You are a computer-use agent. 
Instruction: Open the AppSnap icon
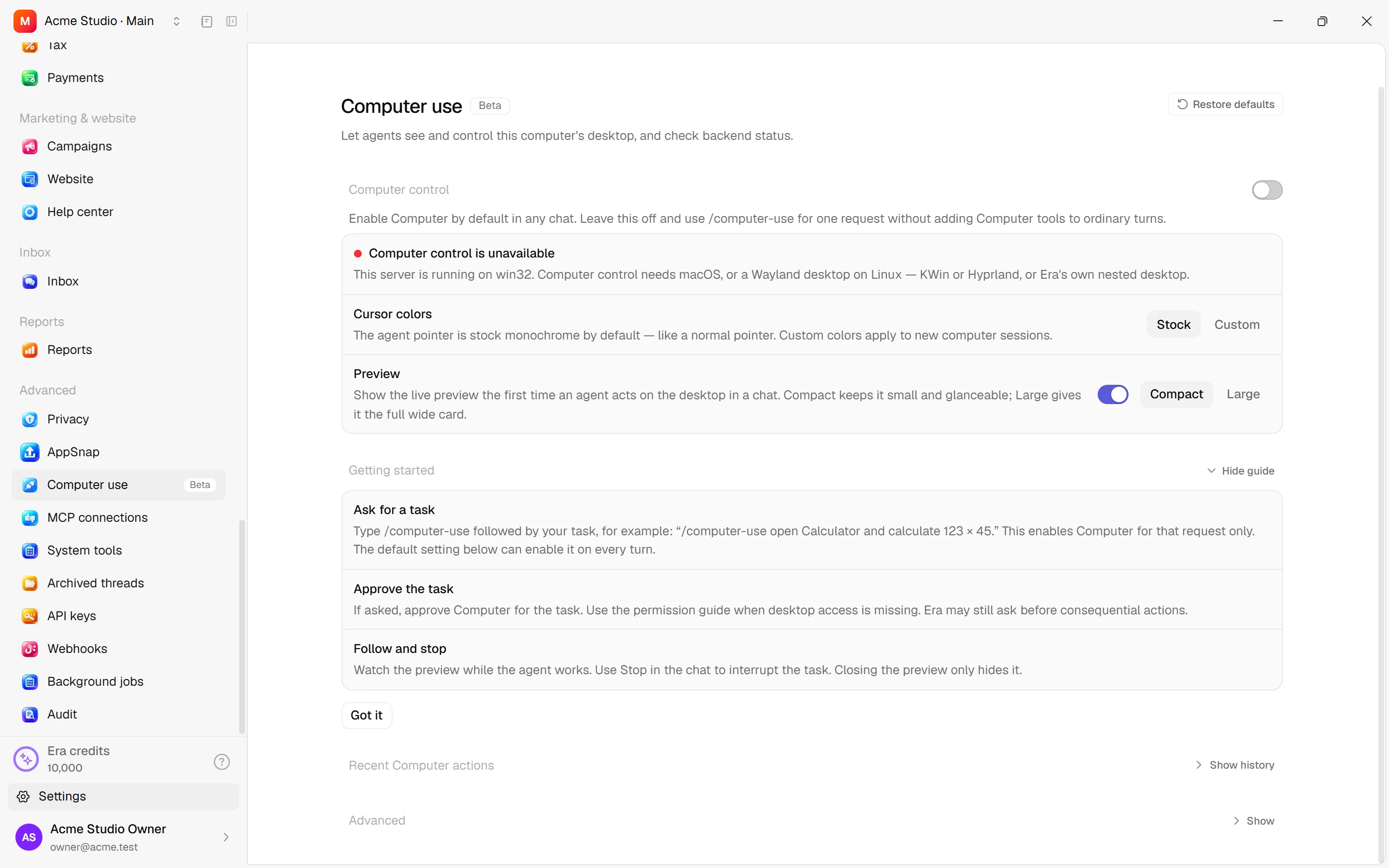30,452
